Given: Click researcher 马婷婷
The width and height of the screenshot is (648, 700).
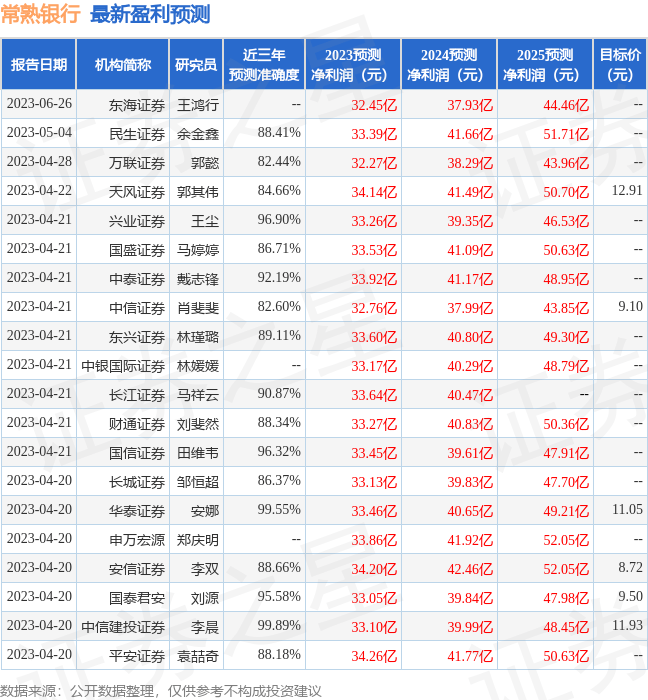Looking at the screenshot, I should pos(198,250).
